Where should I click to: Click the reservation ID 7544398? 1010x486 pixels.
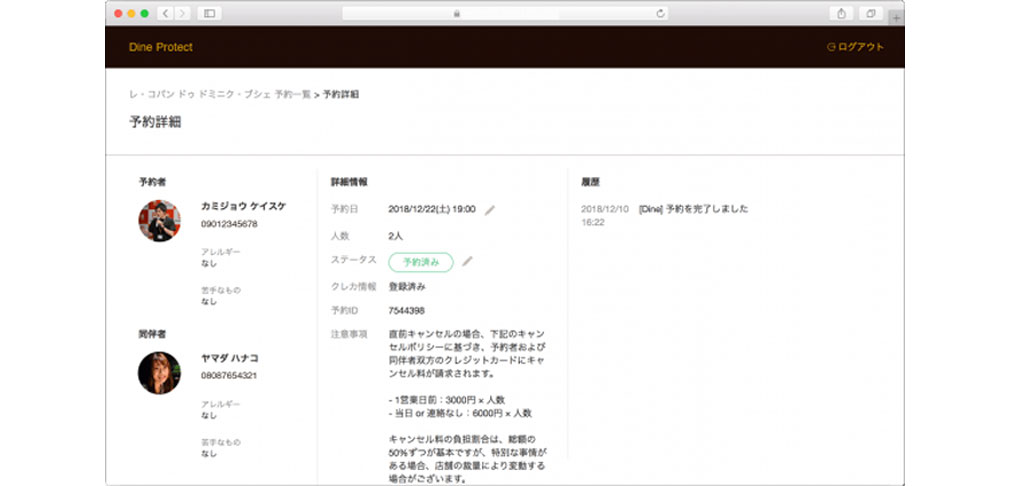click(x=406, y=311)
